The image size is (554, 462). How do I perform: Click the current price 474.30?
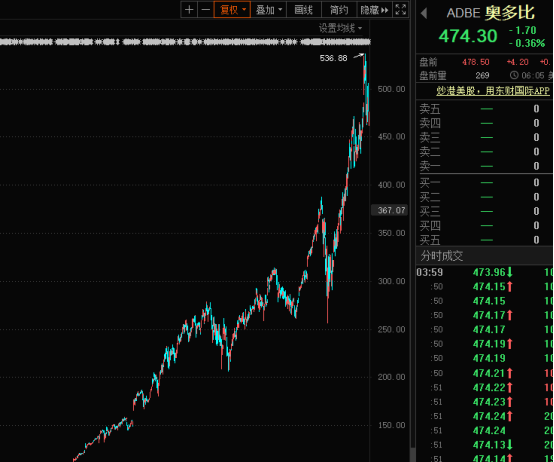[x=468, y=36]
